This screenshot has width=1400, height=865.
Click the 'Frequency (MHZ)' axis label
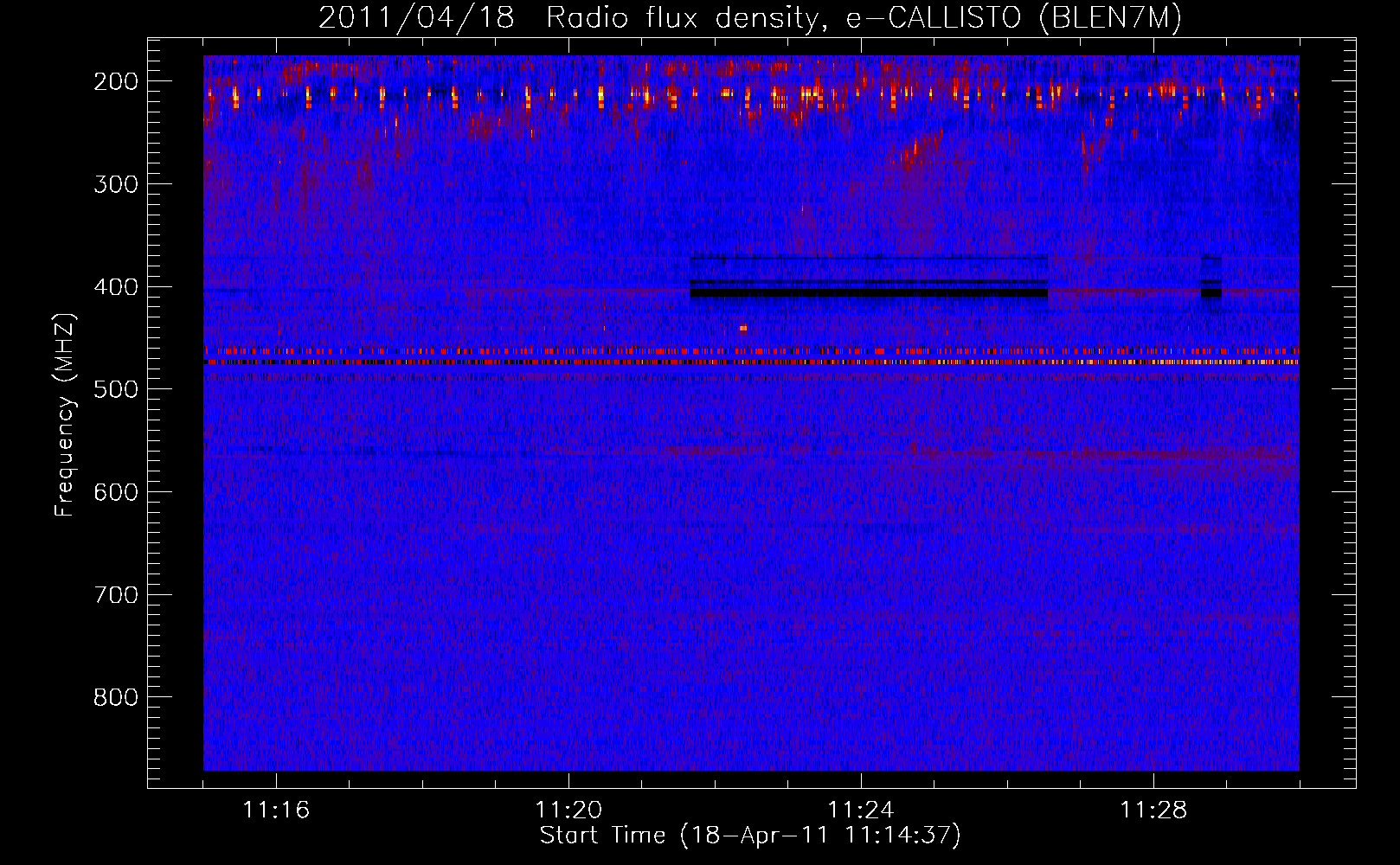tap(65, 415)
